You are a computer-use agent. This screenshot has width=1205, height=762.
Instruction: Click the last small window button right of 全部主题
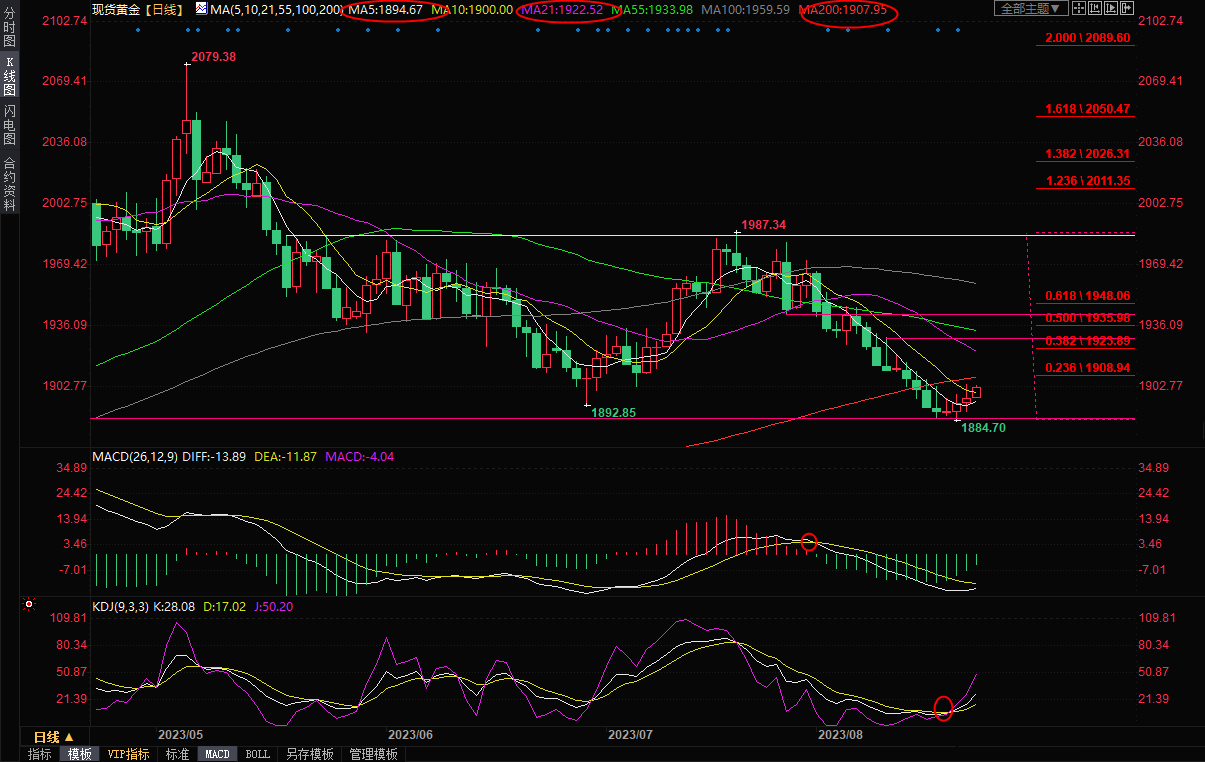(x=1126, y=8)
